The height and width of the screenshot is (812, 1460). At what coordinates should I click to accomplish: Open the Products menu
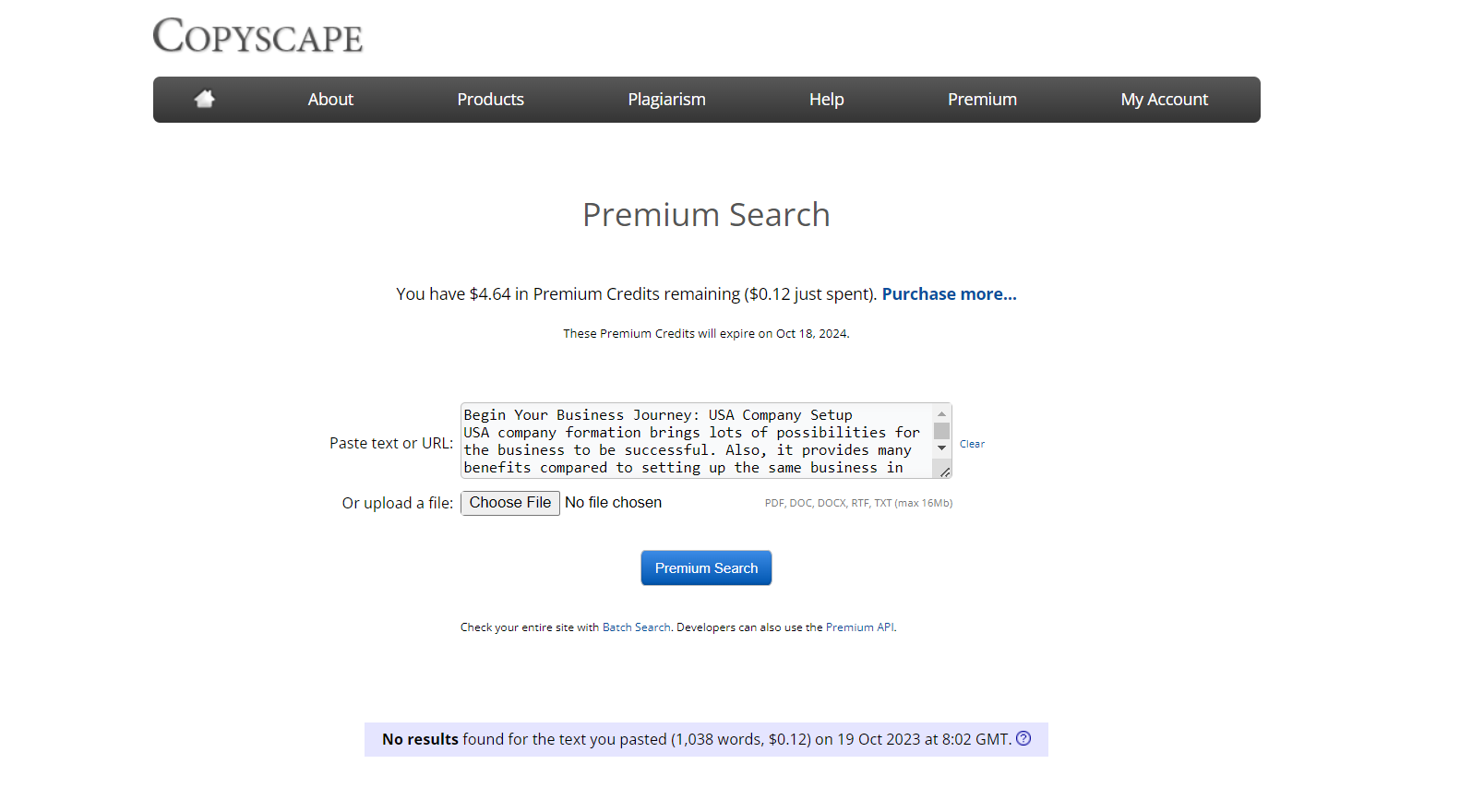[490, 100]
